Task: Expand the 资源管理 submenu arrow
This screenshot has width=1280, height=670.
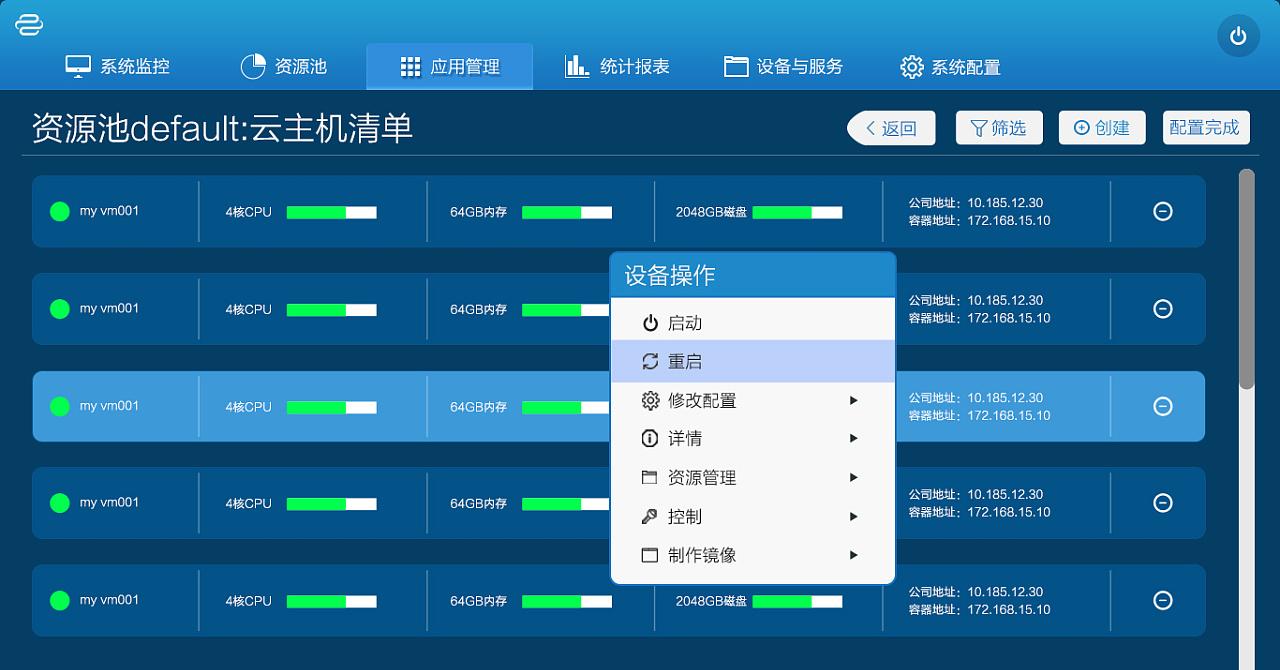Action: coord(854,478)
